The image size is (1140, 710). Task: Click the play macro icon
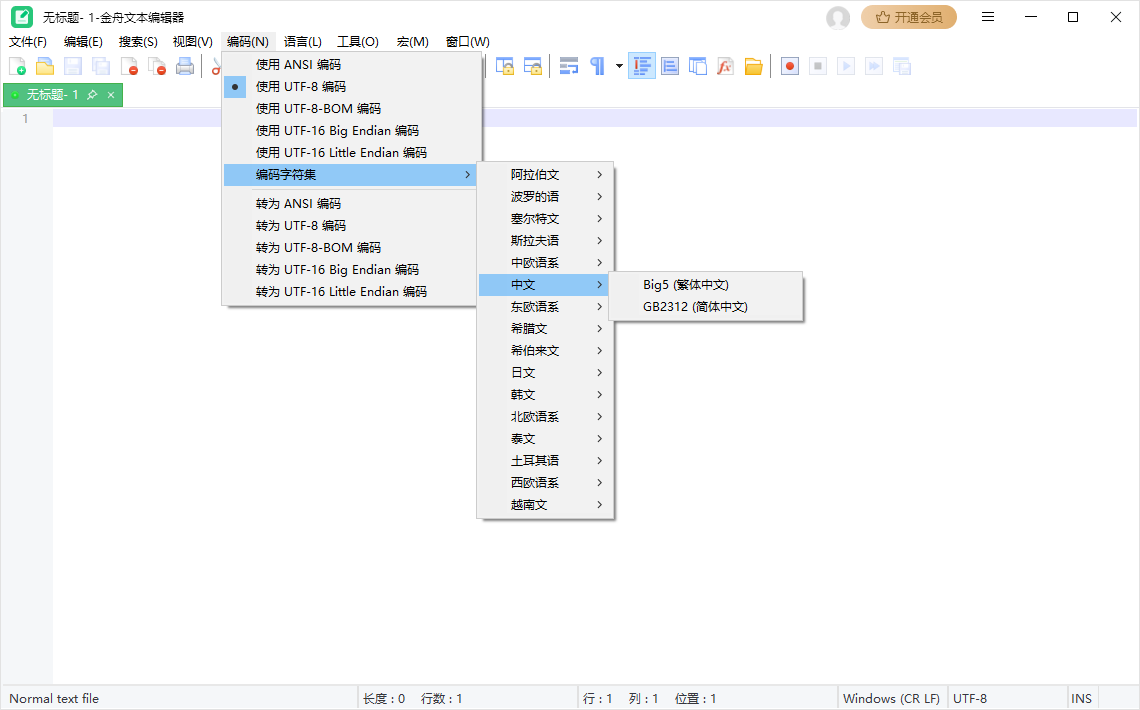tap(846, 66)
